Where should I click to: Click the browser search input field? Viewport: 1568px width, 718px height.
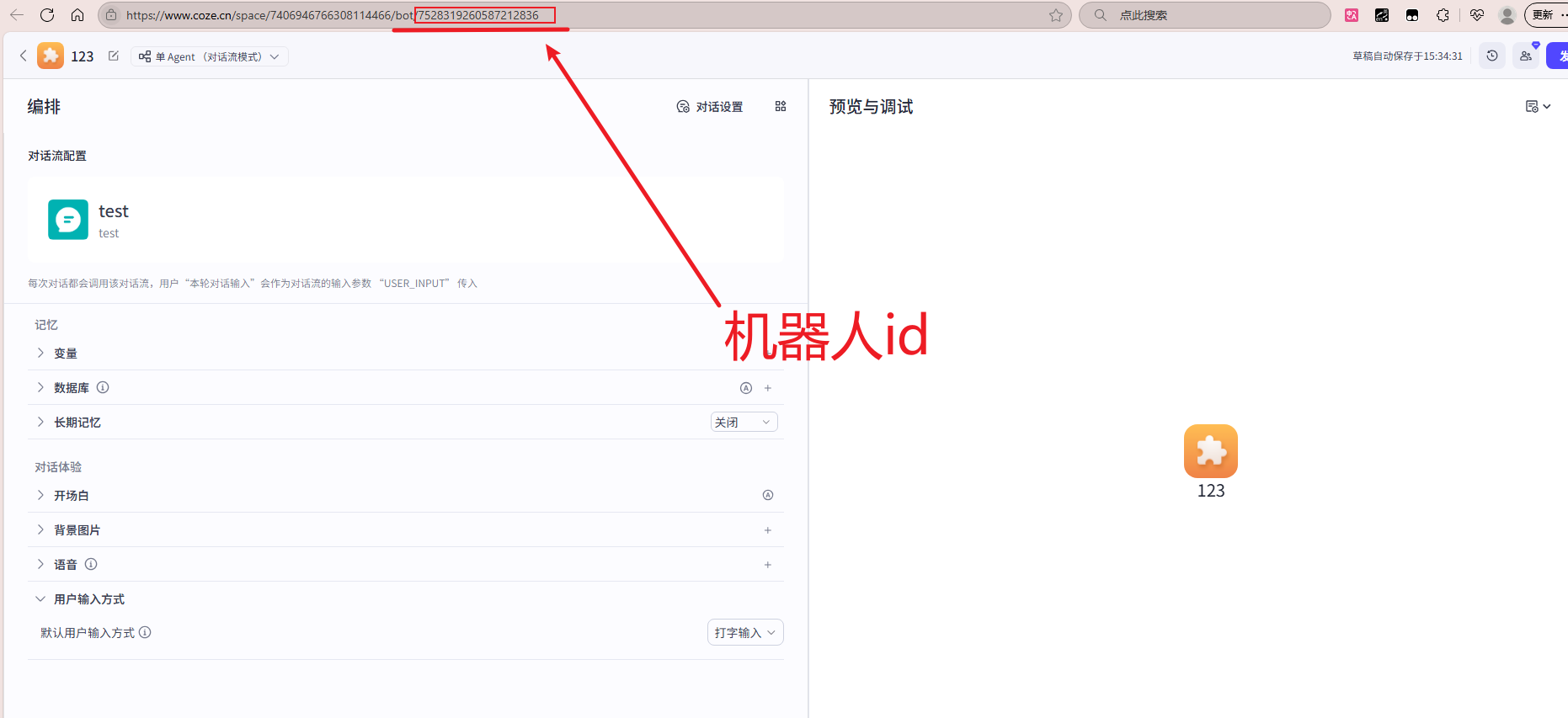tap(1213, 15)
